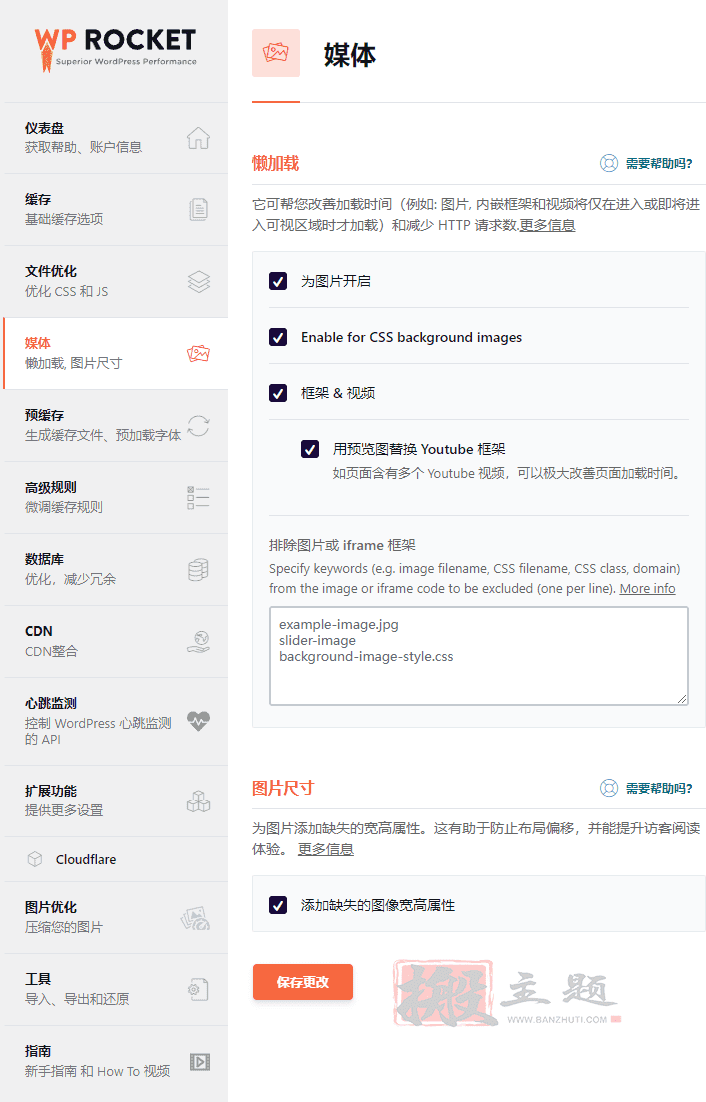Viewport: 706px width, 1102px height.
Task: Open the 文件优化 menu item
Action: click(x=116, y=282)
